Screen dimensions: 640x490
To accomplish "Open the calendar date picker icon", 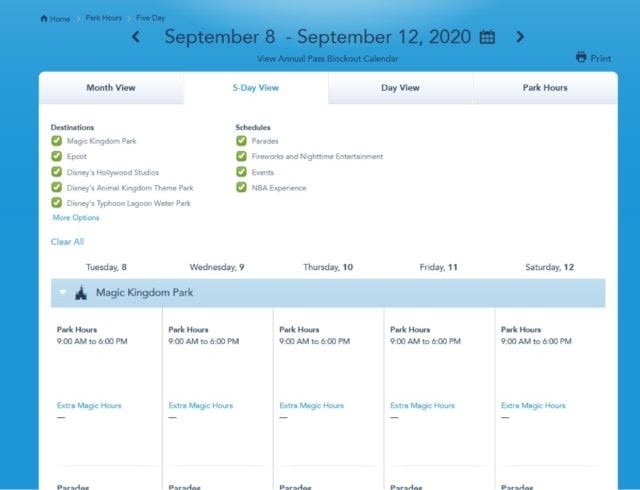I will pos(487,37).
